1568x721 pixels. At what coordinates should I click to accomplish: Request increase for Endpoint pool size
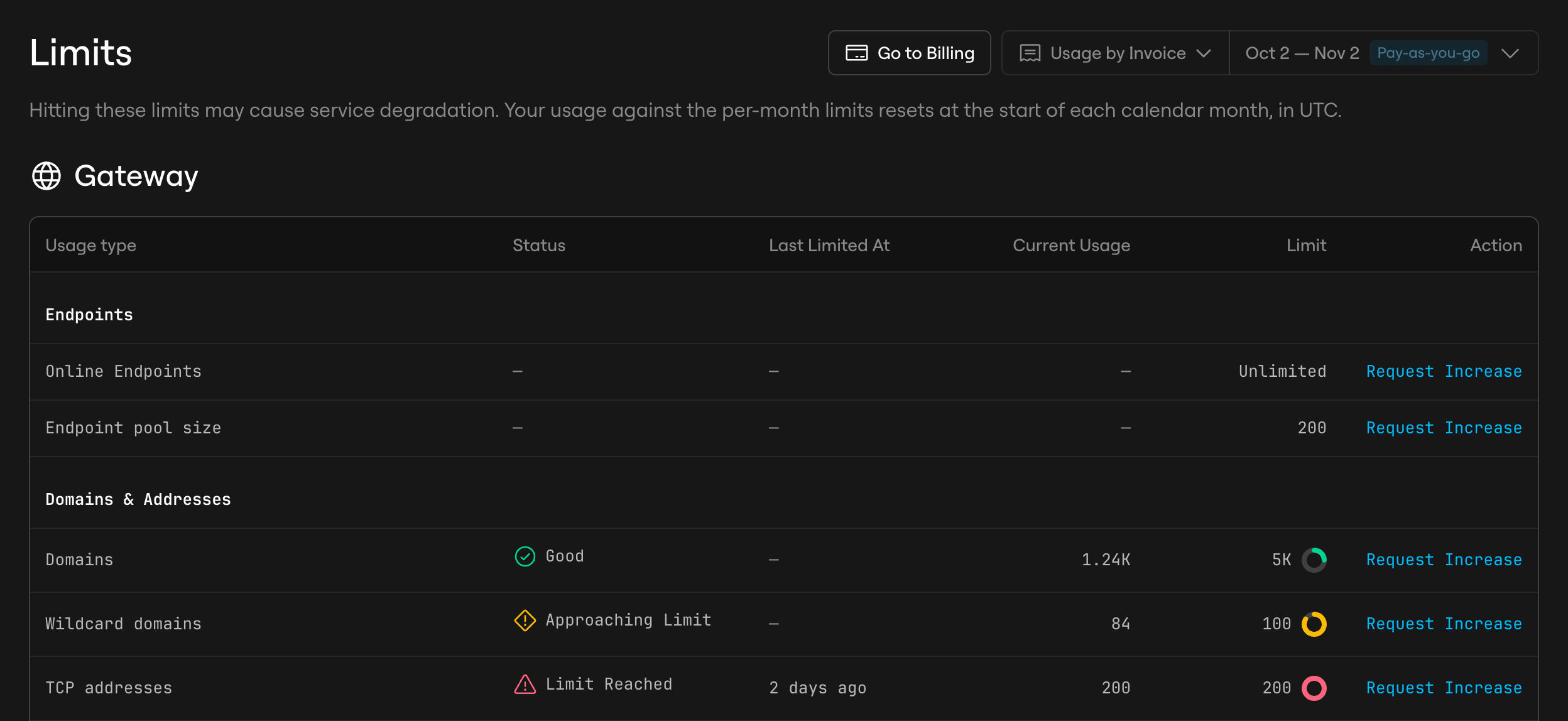point(1444,428)
